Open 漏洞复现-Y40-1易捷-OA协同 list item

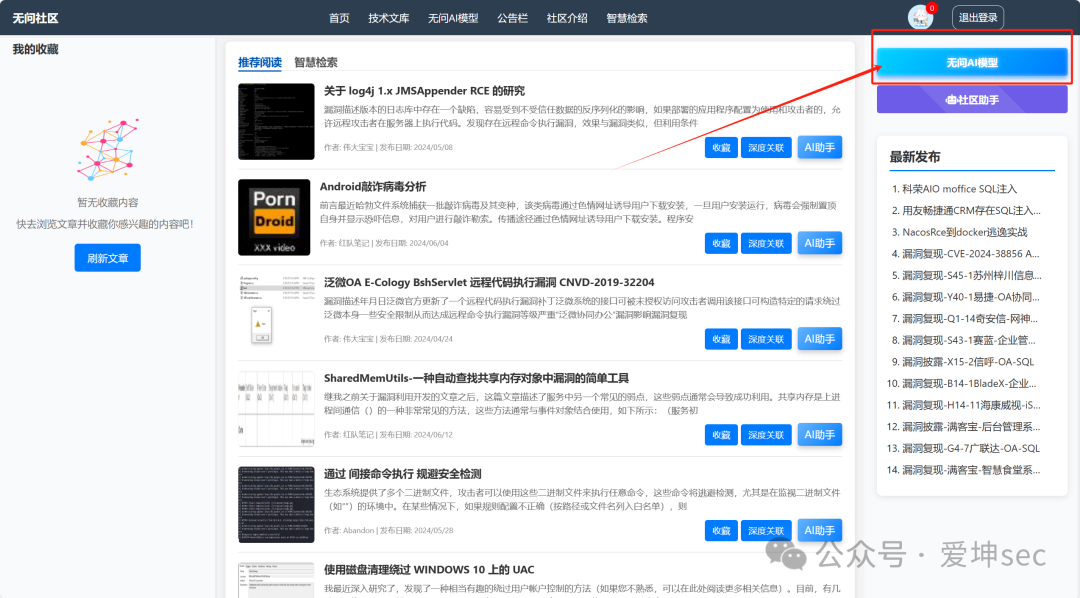(x=970, y=297)
